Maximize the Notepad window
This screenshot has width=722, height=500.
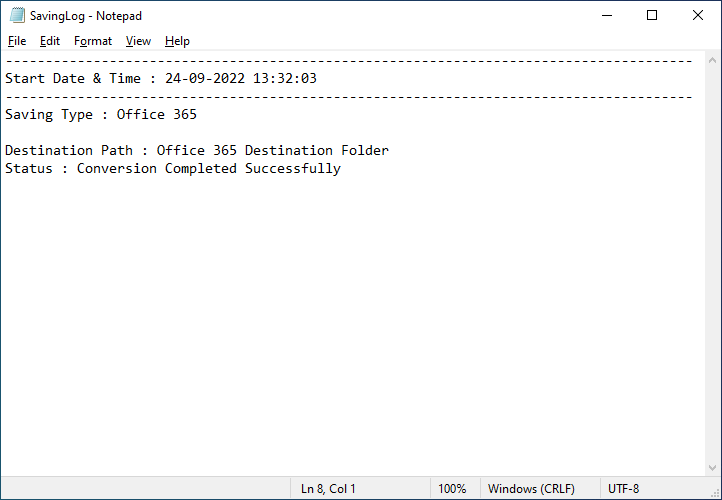[652, 15]
